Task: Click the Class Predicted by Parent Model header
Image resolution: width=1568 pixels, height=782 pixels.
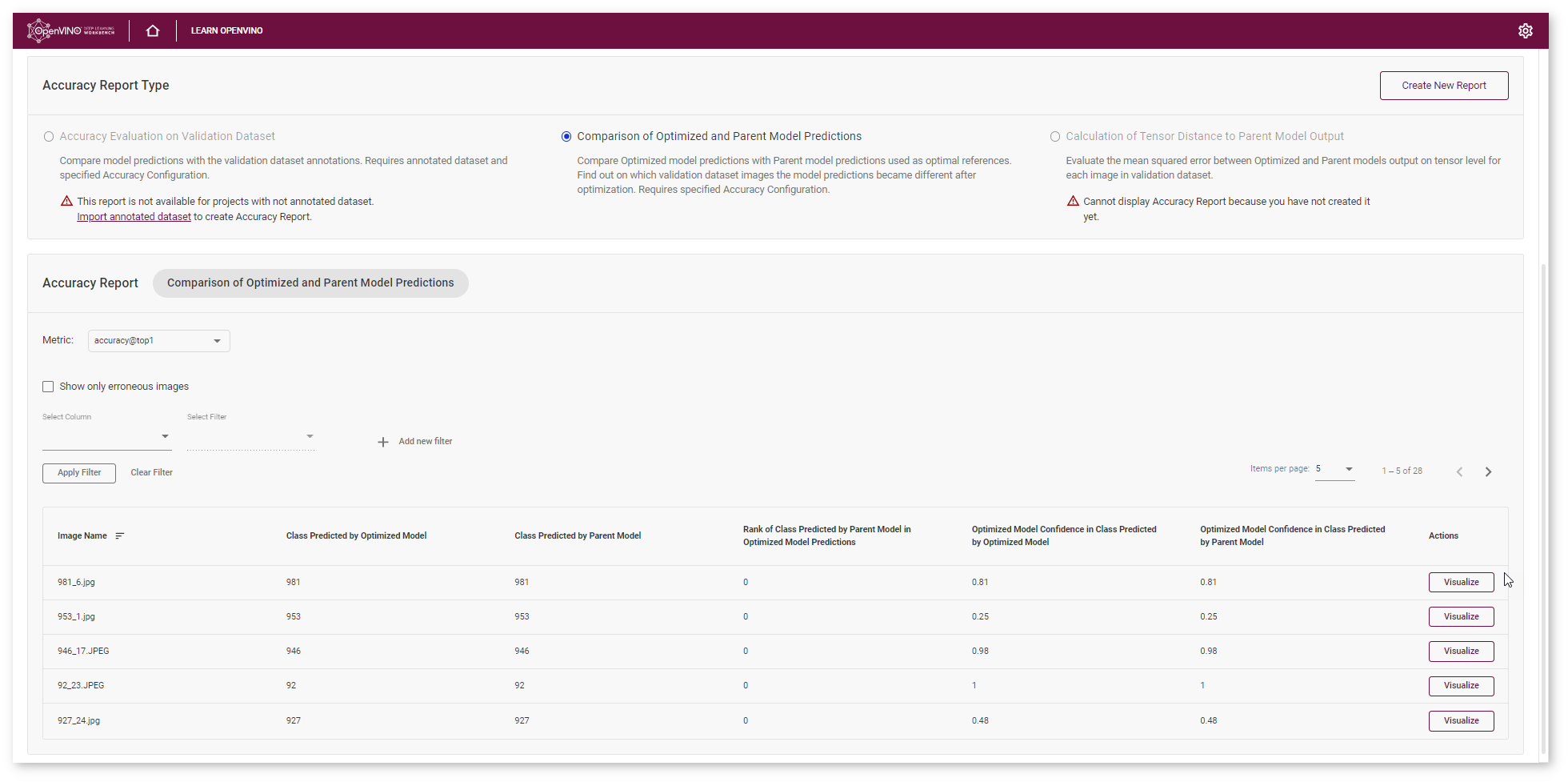Action: click(578, 536)
